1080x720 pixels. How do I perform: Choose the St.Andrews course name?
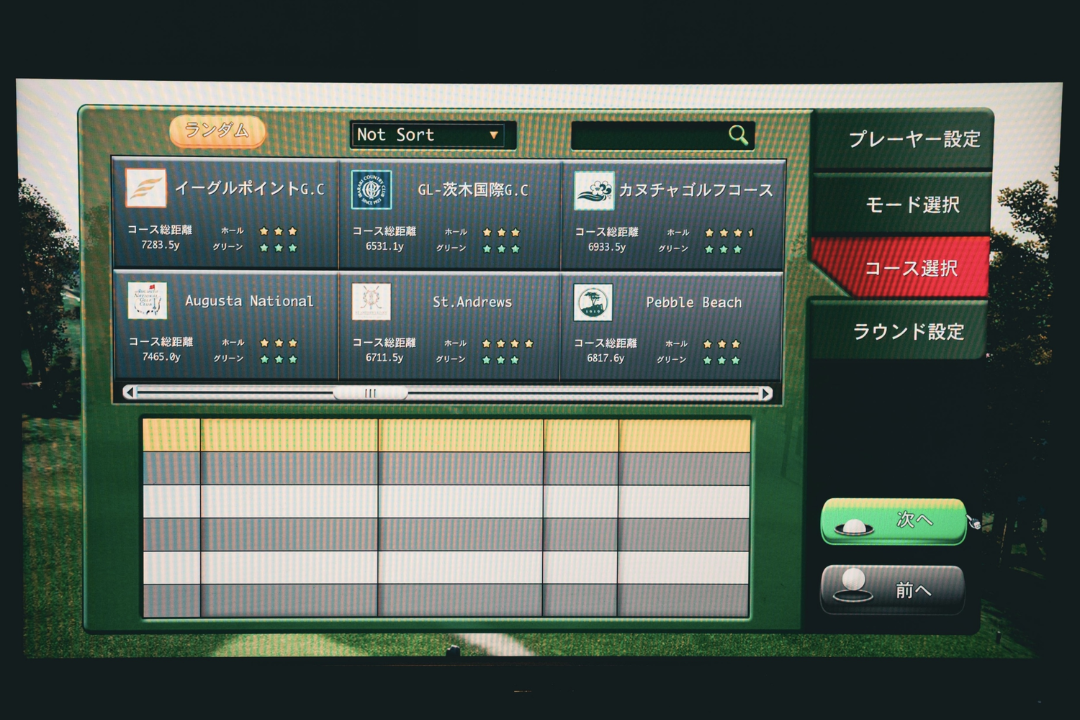[x=472, y=302]
